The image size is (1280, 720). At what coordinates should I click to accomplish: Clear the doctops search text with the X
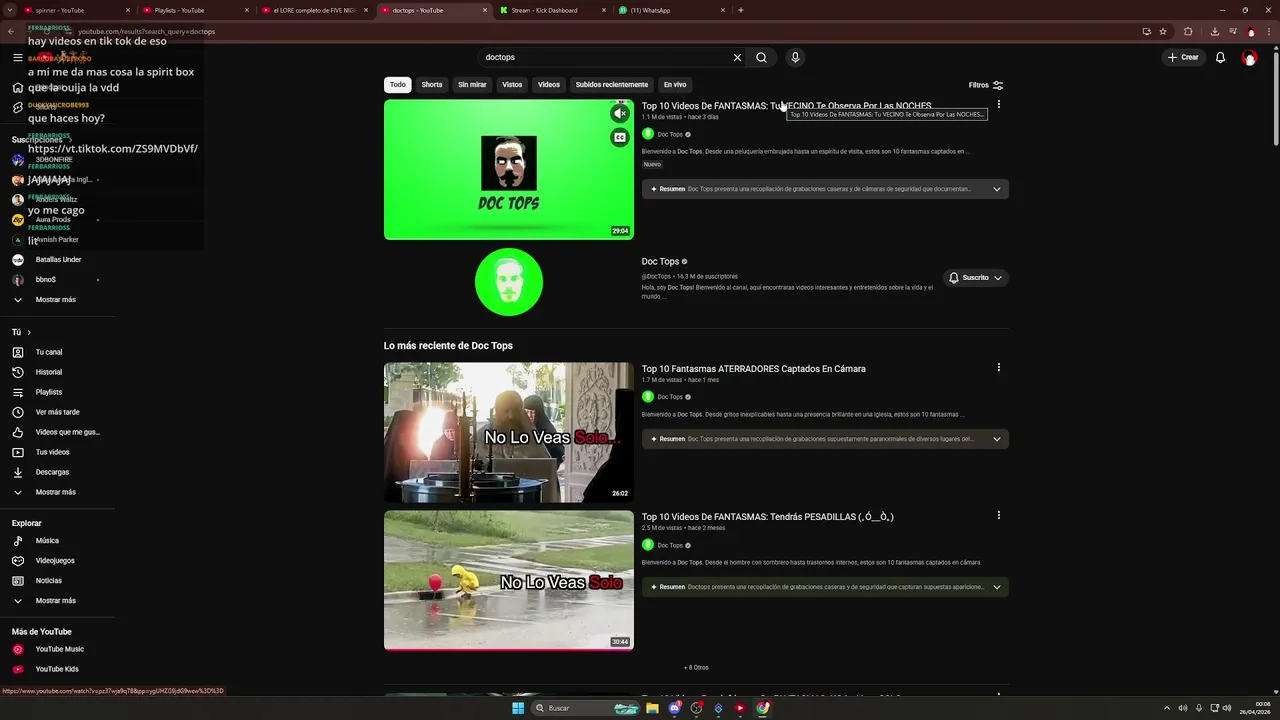pos(737,57)
